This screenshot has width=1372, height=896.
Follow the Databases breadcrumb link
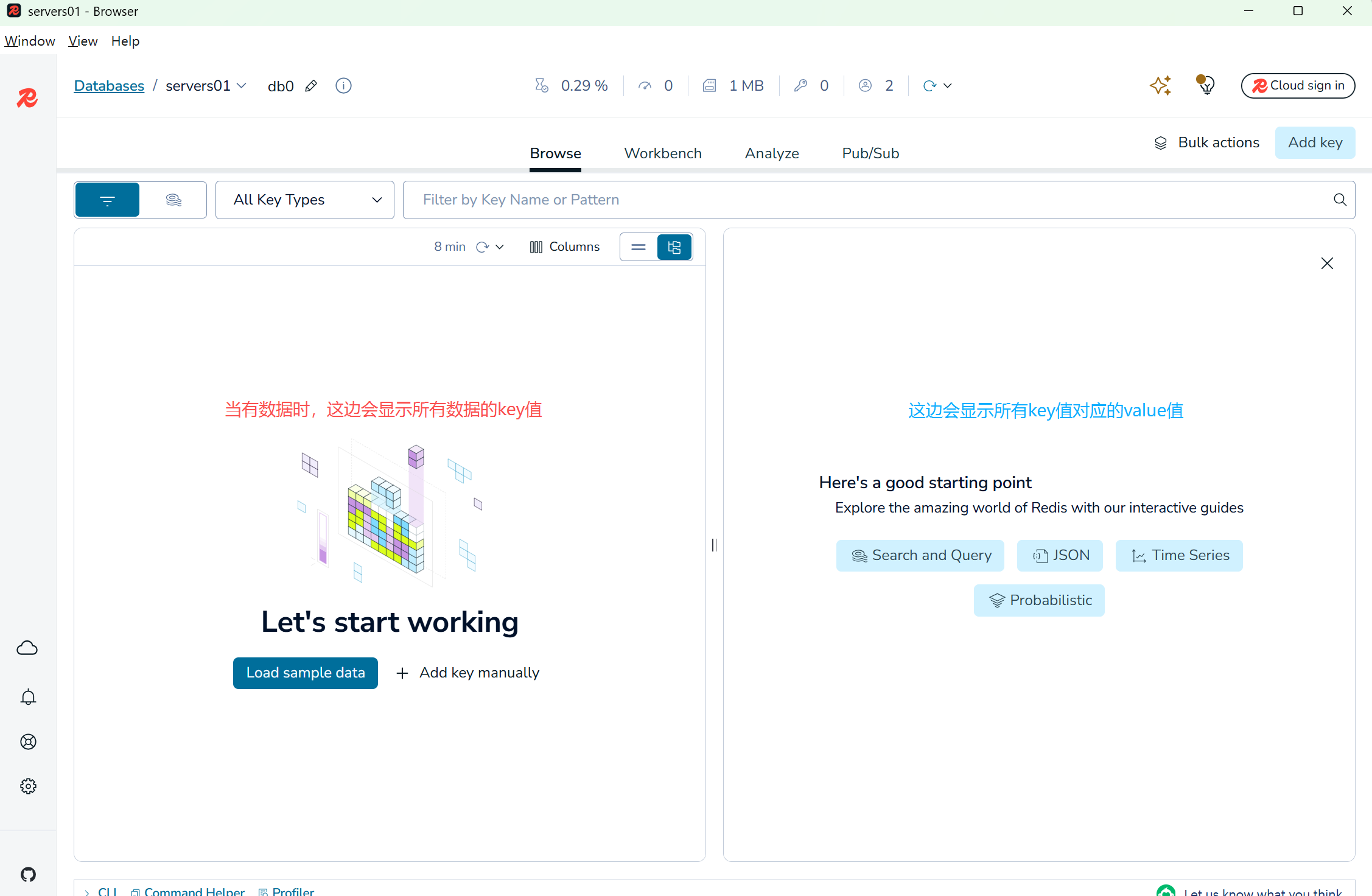tap(109, 86)
